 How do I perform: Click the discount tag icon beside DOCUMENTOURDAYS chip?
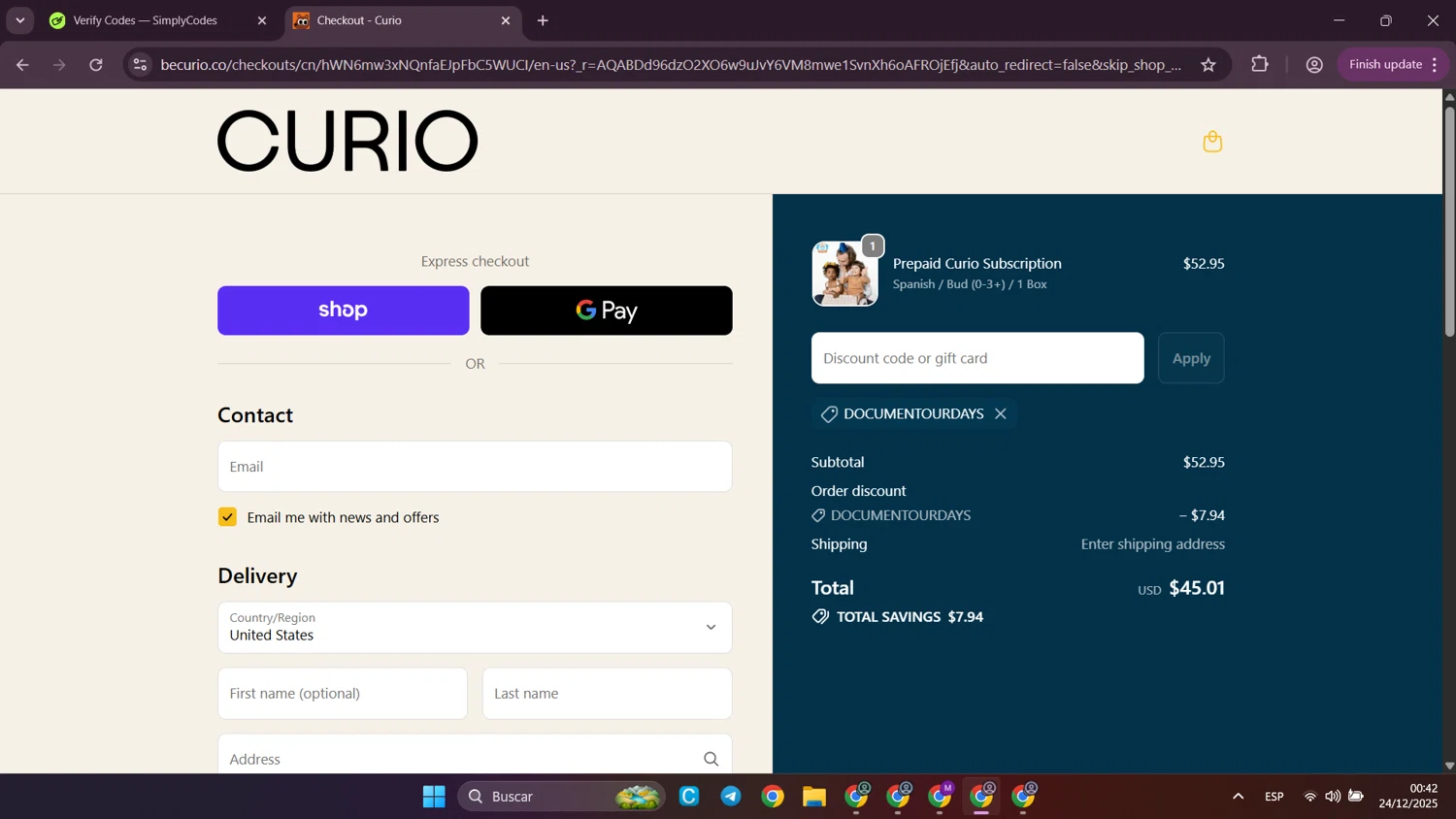pyautogui.click(x=829, y=414)
